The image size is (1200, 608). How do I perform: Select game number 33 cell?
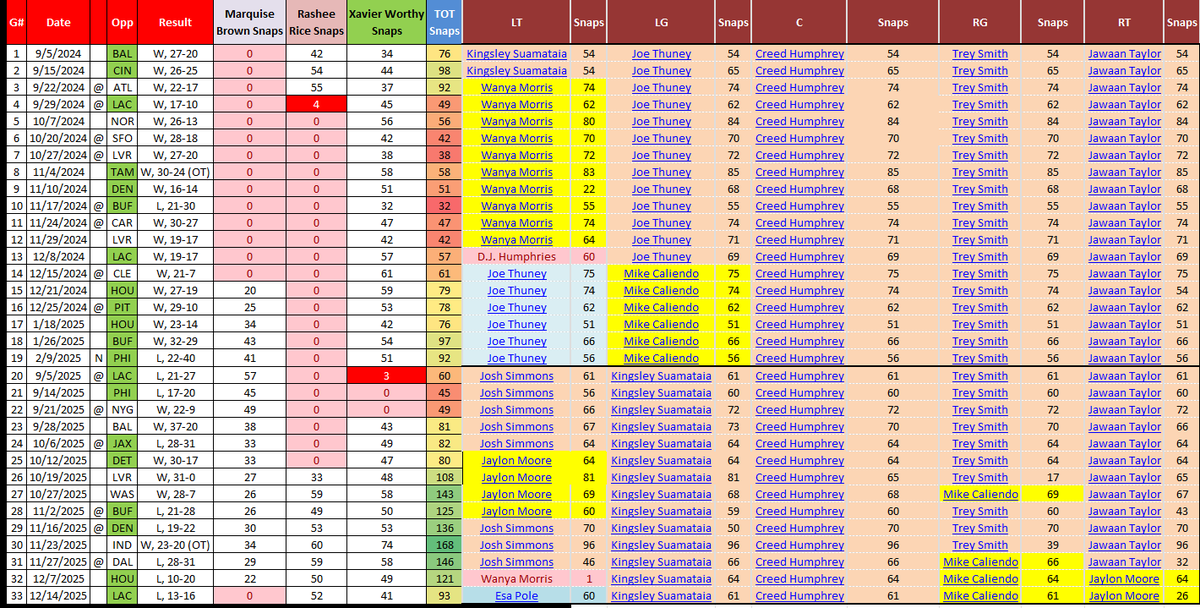[15, 596]
